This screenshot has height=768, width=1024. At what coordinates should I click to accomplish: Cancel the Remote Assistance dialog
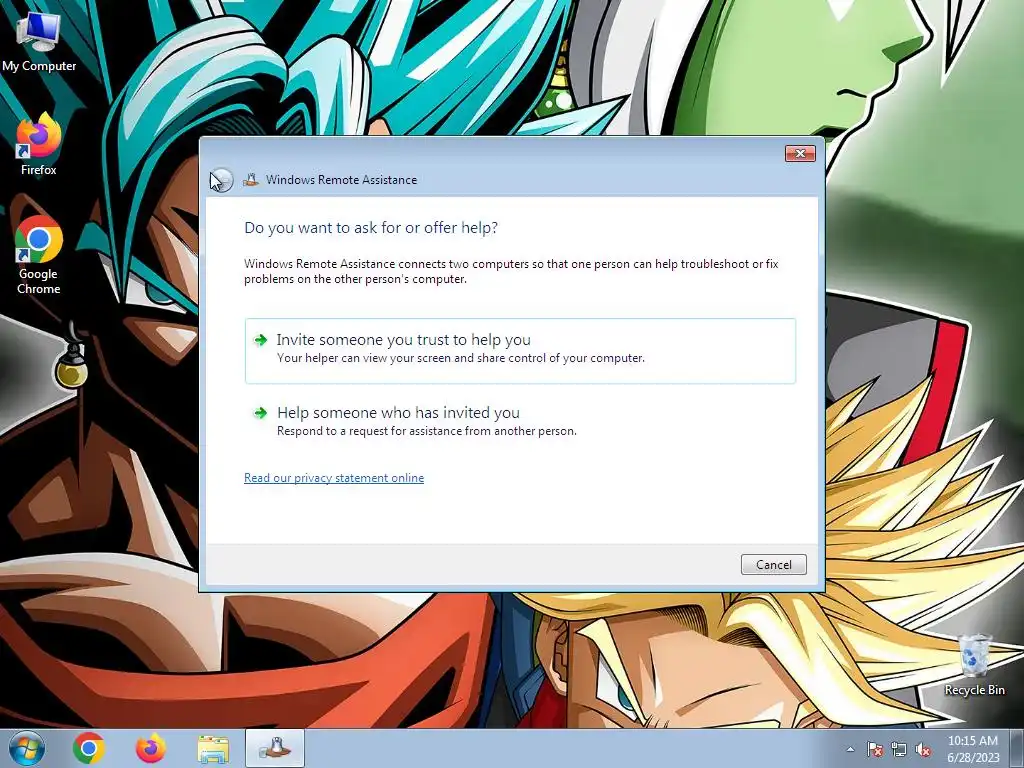click(773, 565)
